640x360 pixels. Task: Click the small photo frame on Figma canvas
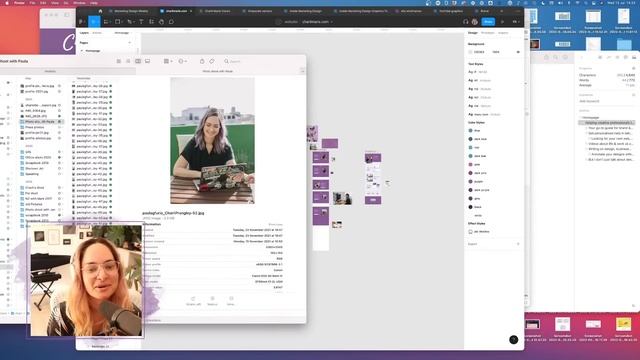pyautogui.click(x=342, y=198)
